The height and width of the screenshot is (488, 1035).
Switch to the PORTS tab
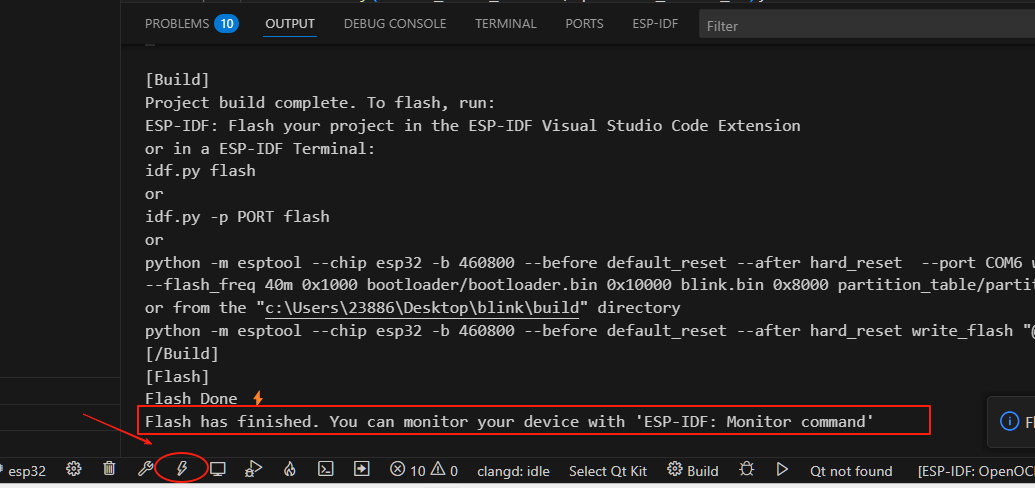[x=584, y=24]
